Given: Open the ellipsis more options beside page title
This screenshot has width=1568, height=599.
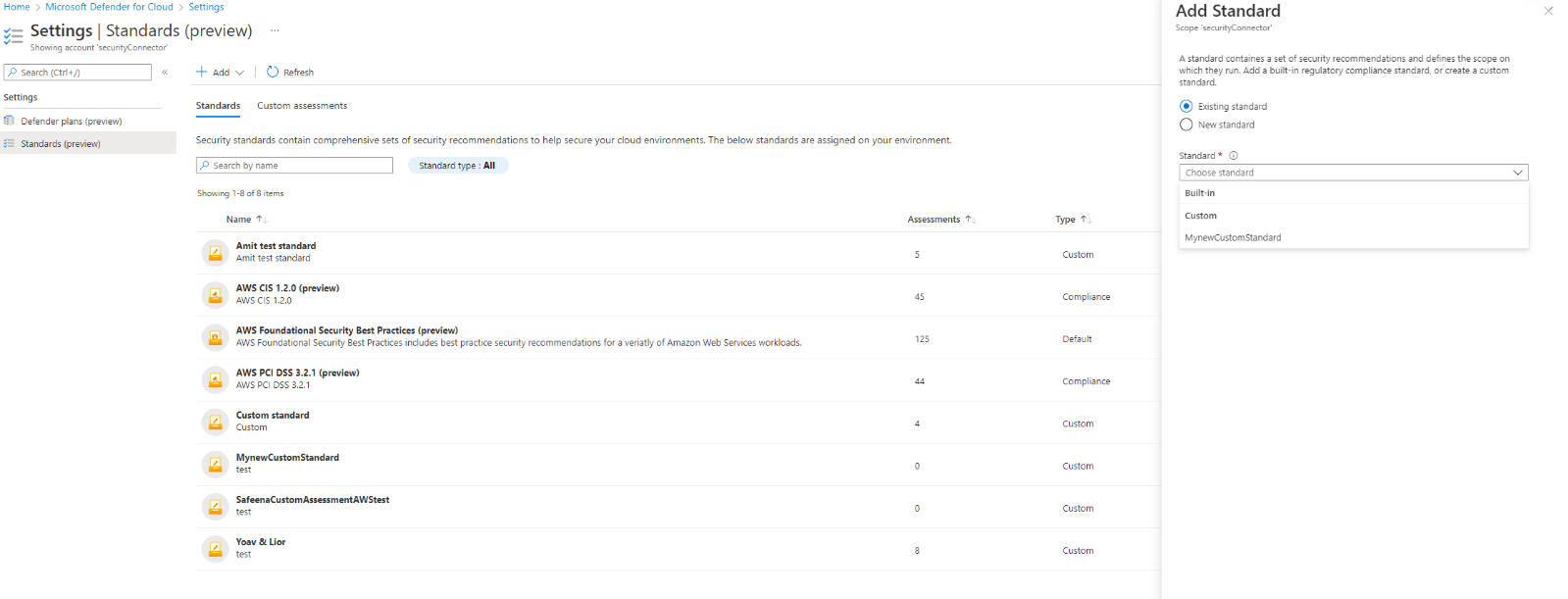Looking at the screenshot, I should [x=275, y=30].
